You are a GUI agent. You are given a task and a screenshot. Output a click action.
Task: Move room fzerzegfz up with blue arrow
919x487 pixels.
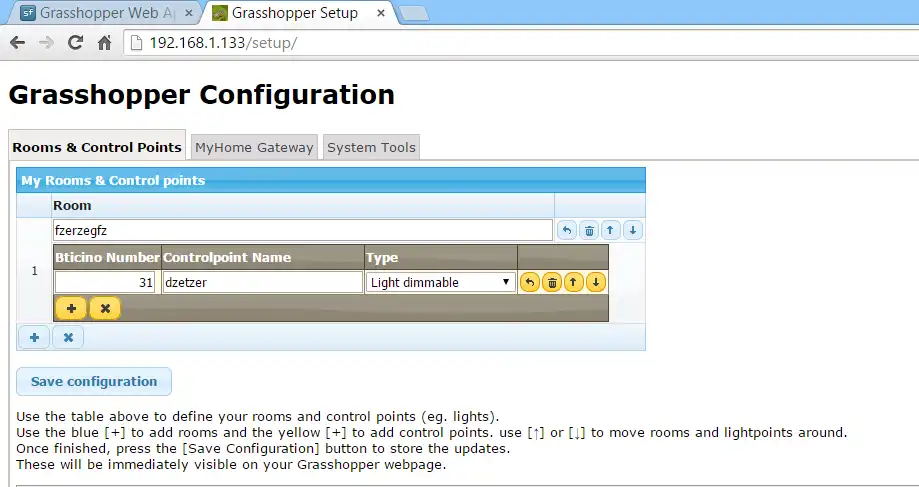(x=611, y=230)
